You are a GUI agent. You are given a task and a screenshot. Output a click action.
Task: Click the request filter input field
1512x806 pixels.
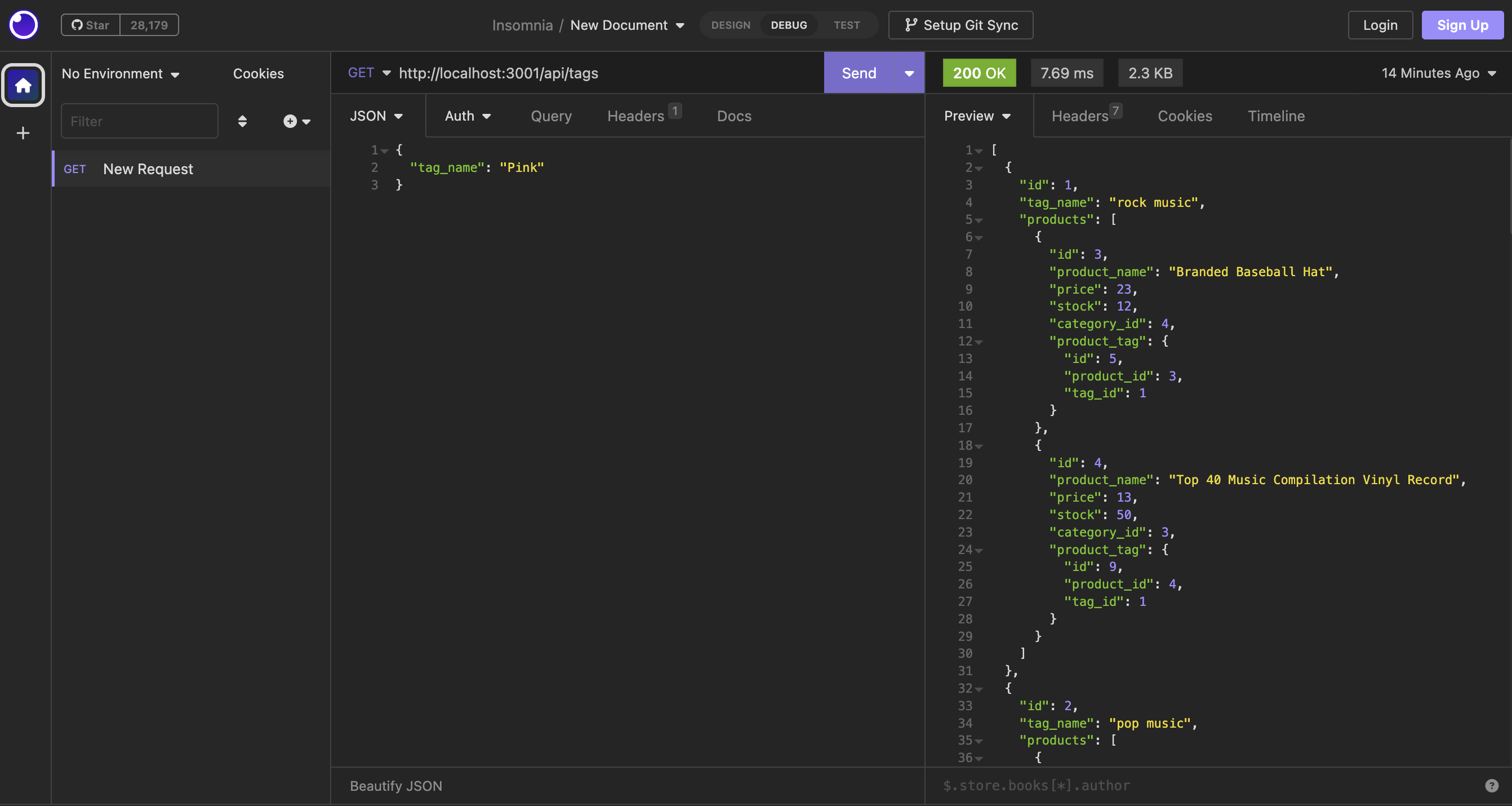pyautogui.click(x=139, y=121)
